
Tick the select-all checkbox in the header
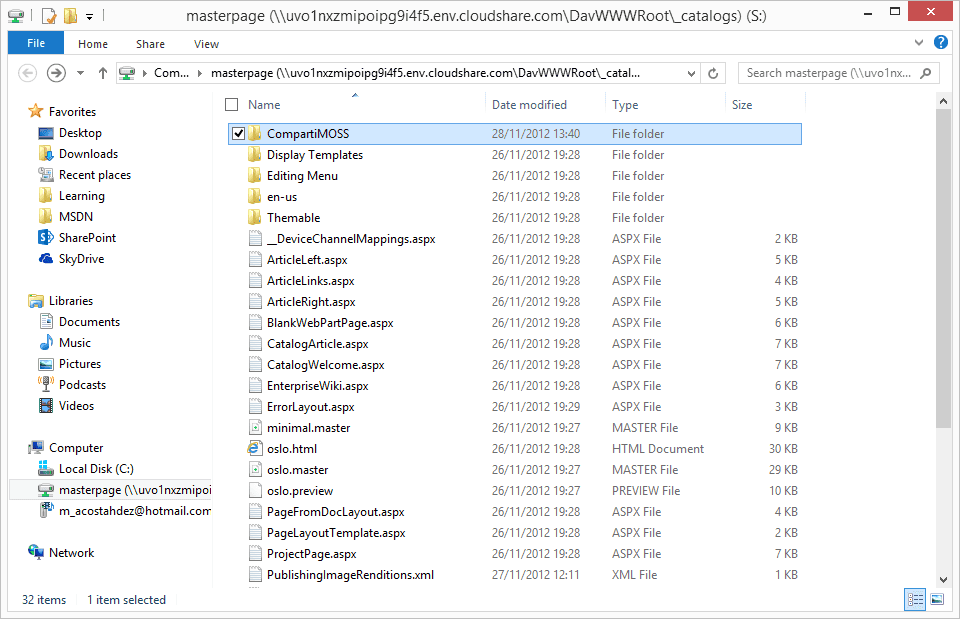(231, 105)
